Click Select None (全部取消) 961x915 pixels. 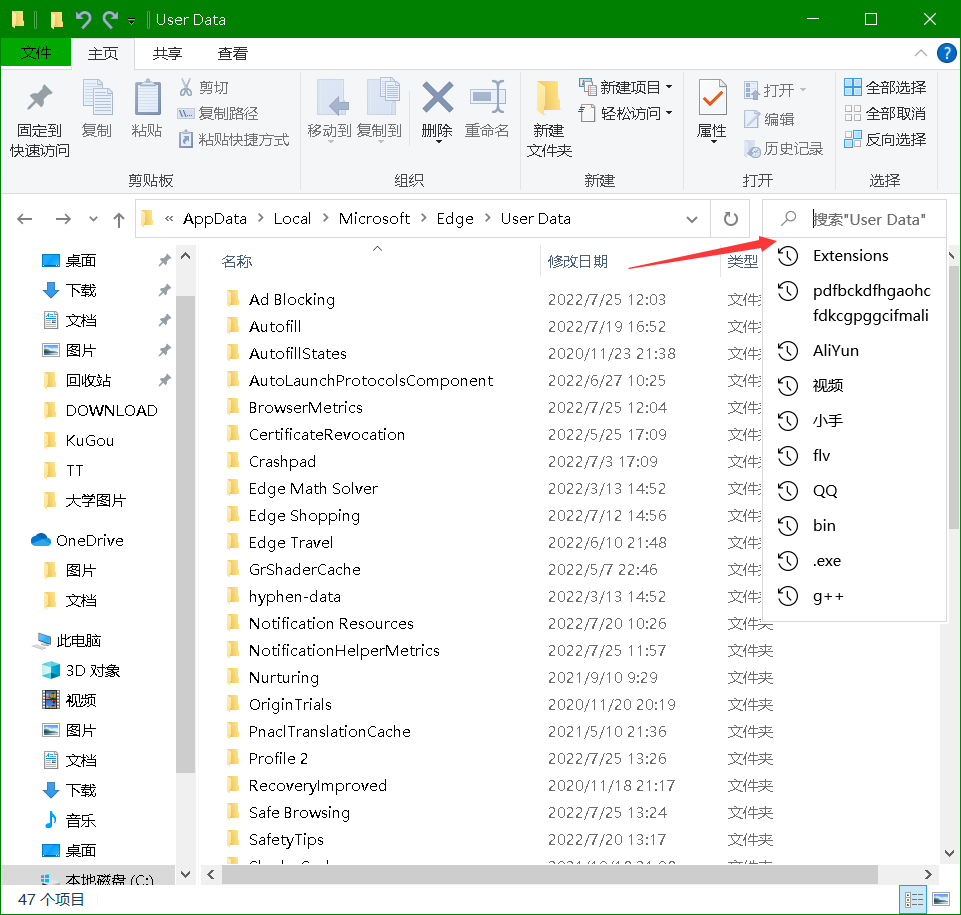coord(885,113)
